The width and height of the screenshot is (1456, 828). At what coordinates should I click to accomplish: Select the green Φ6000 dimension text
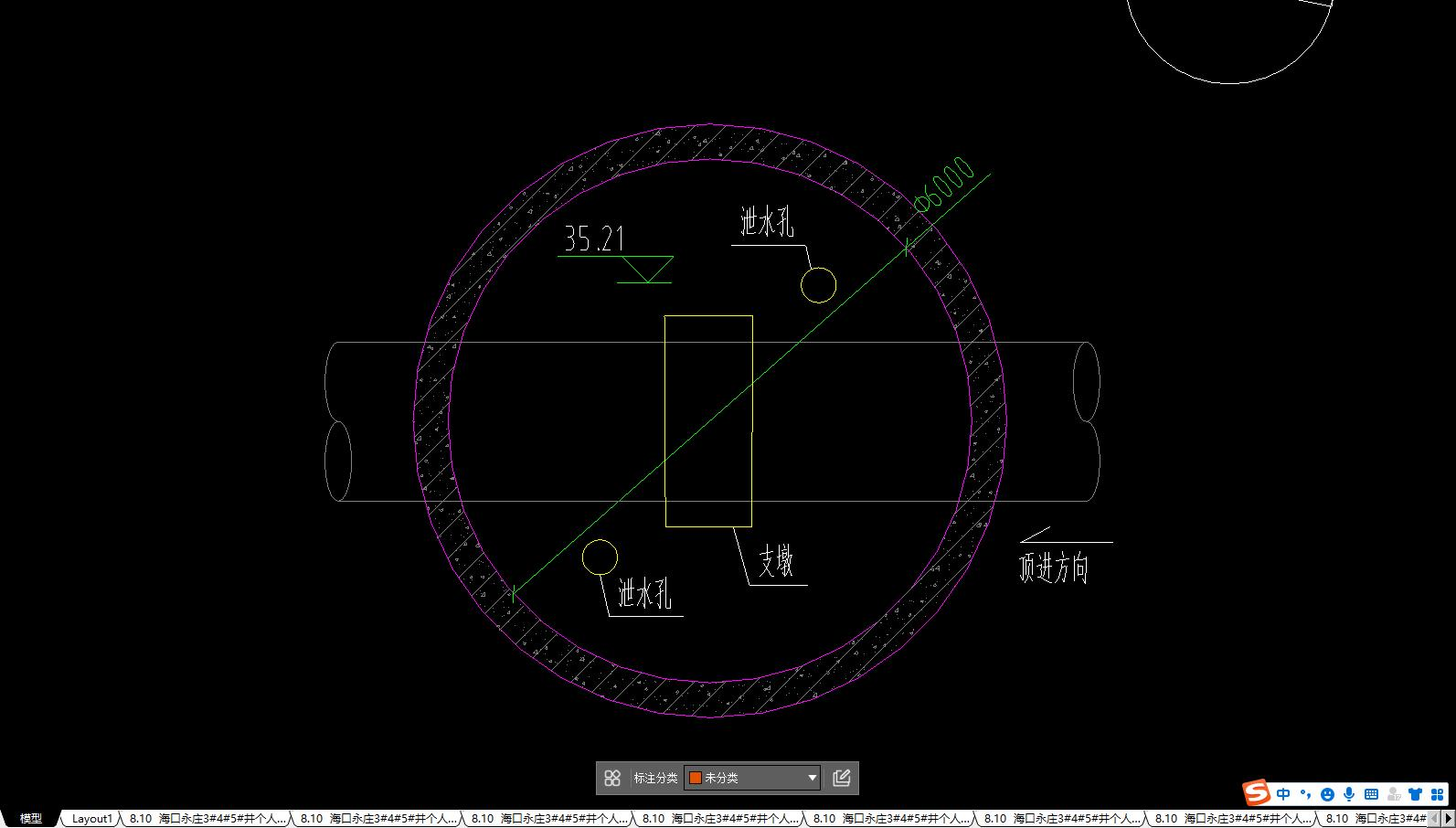(x=944, y=186)
